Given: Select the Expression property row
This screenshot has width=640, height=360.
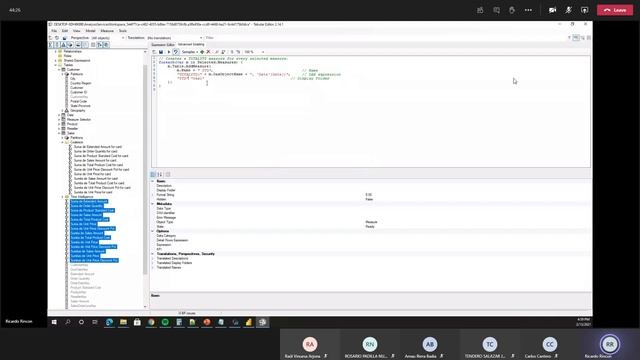Looking at the screenshot, I should pos(371,245).
